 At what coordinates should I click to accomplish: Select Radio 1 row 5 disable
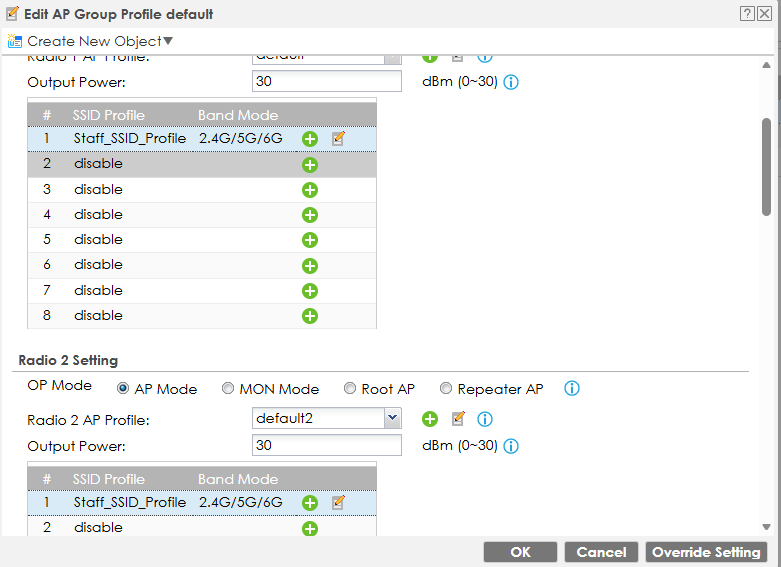click(x=202, y=240)
